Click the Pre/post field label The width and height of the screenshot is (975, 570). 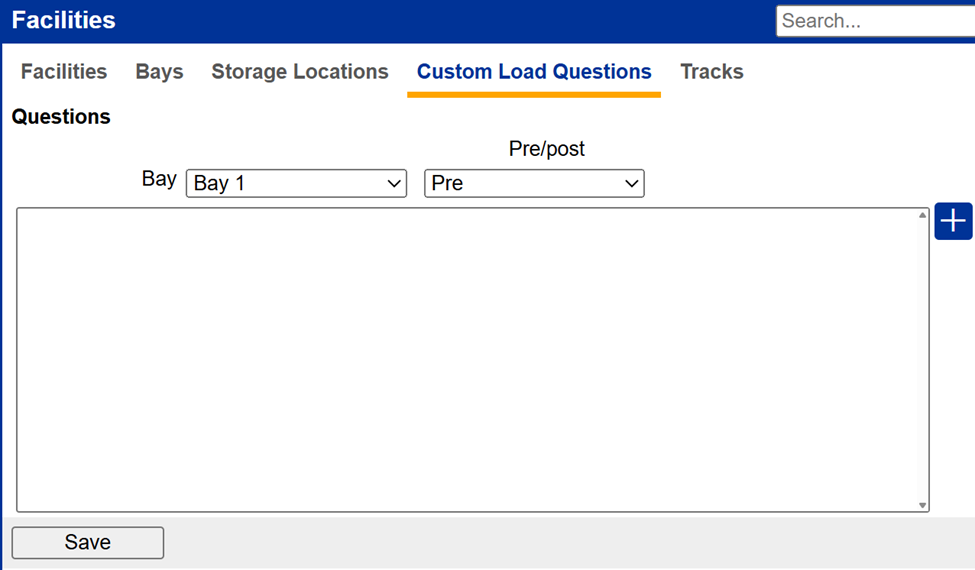547,149
